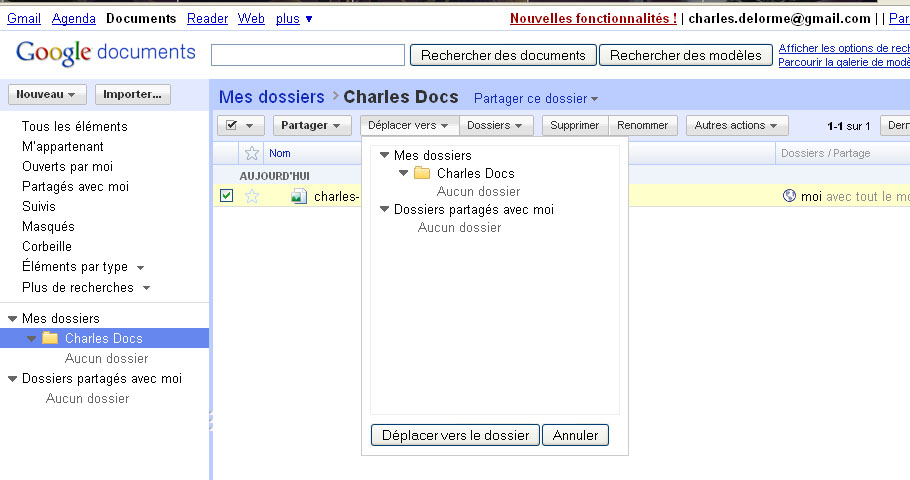Open Nouvelles fonctionnalités ! link
The width and height of the screenshot is (910, 480).
tap(593, 19)
